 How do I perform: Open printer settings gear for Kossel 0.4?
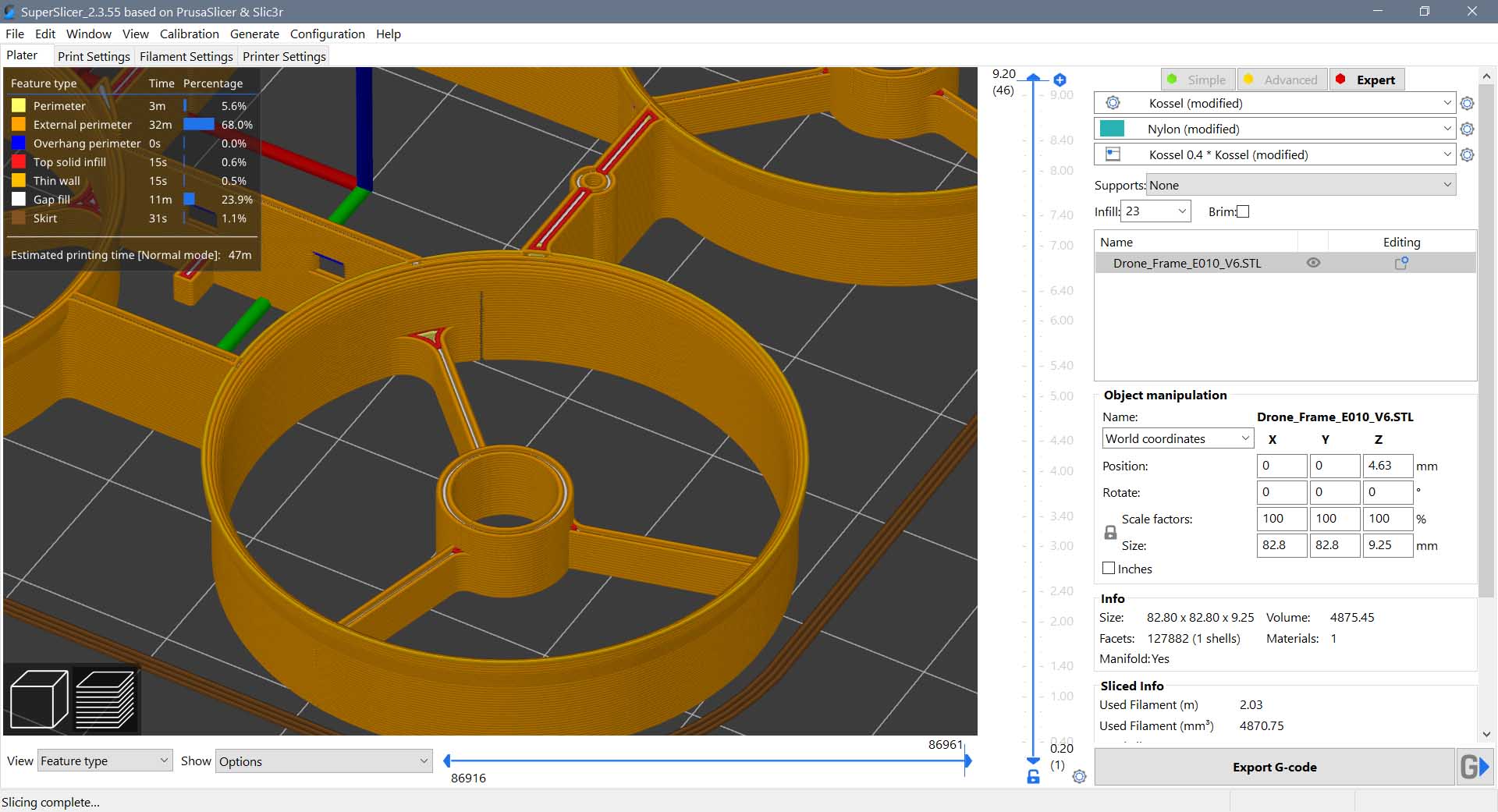1467,155
